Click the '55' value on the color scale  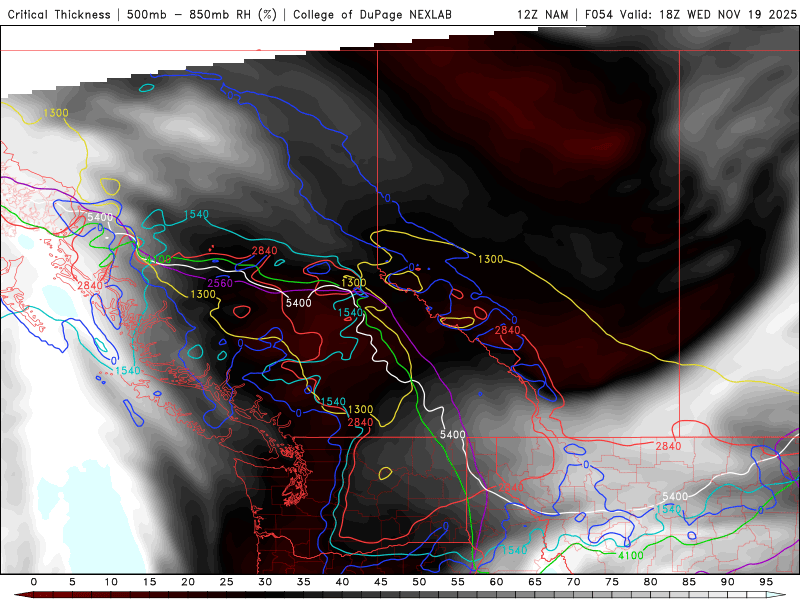pyautogui.click(x=458, y=582)
